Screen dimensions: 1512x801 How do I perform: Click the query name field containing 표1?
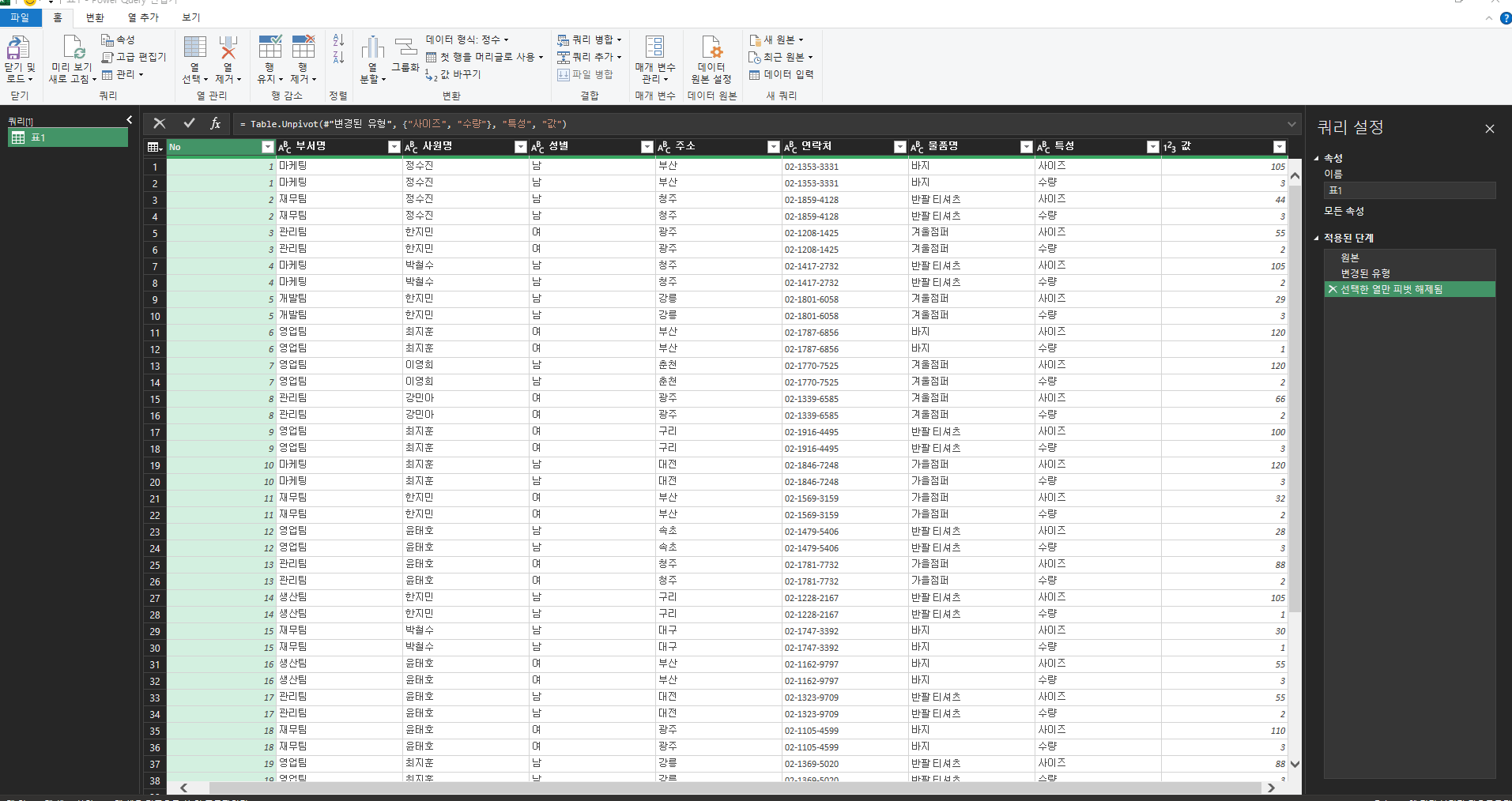coord(1409,190)
